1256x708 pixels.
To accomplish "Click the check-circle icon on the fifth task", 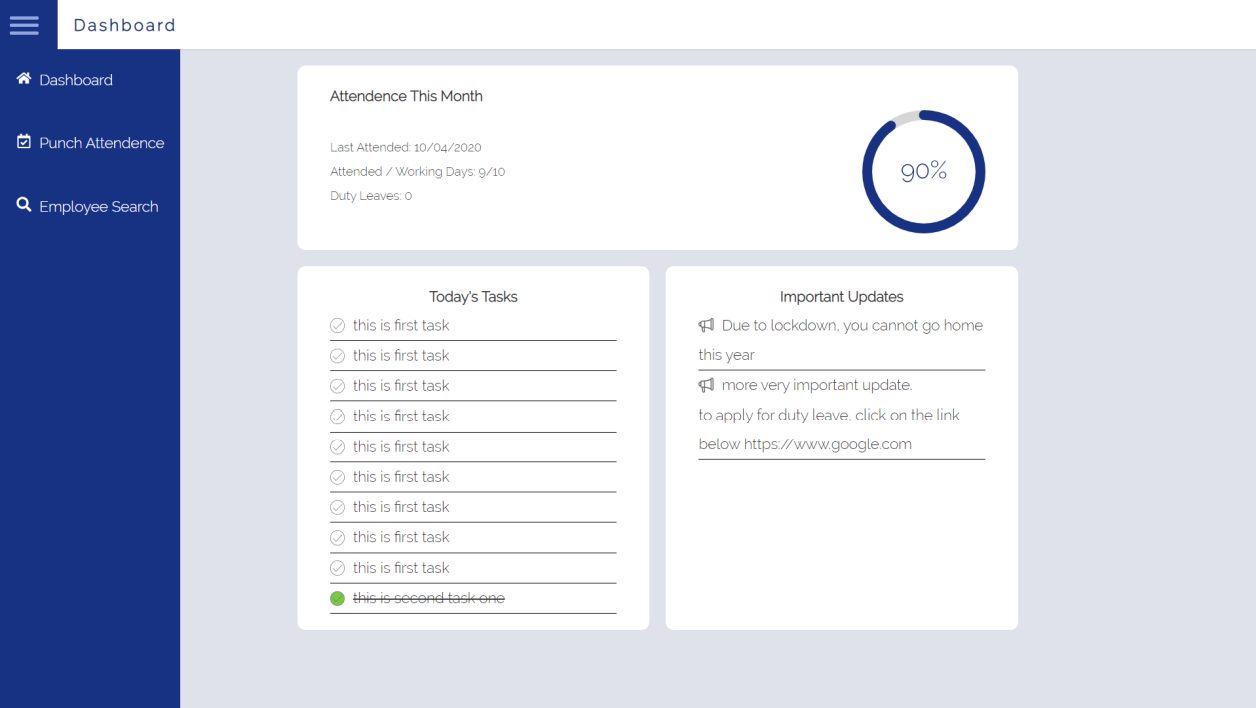I will 337,446.
